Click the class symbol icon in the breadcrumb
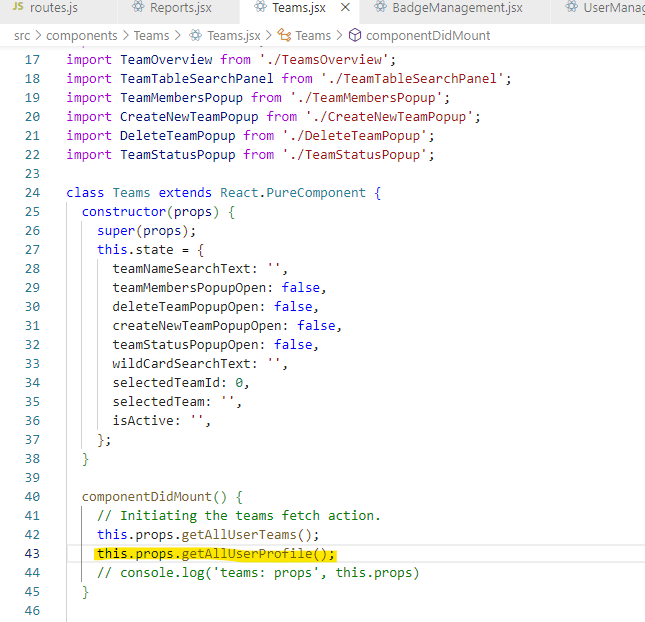Viewport: 645px width, 622px height. pos(284,35)
